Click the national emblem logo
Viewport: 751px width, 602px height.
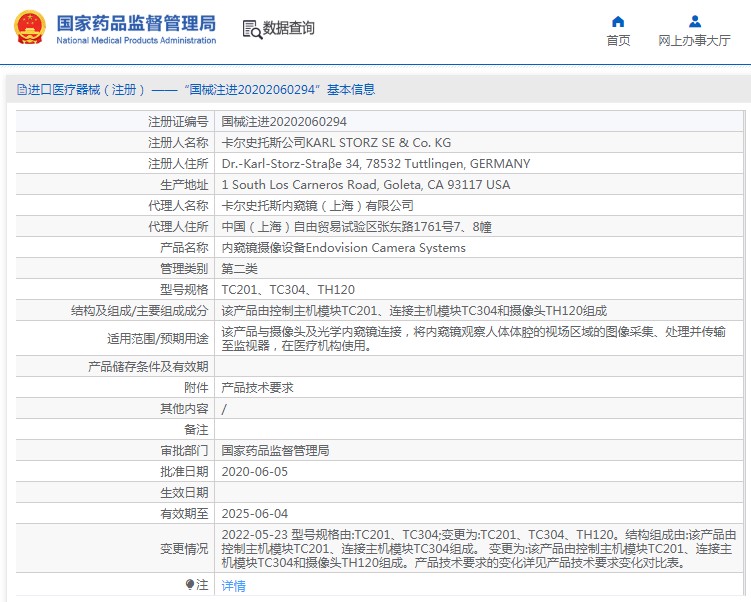pos(30,27)
